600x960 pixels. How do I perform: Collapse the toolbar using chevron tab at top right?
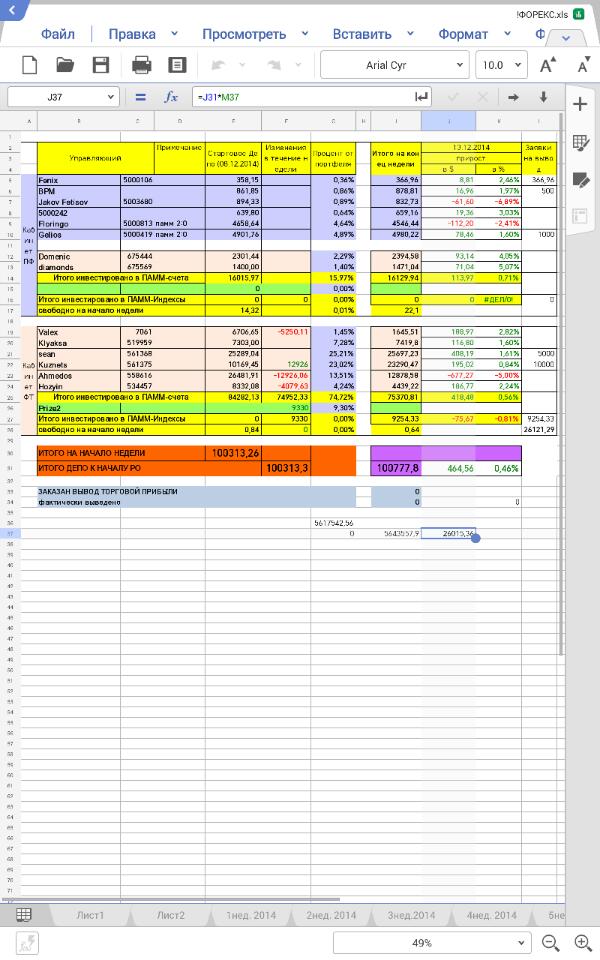[x=566, y=38]
